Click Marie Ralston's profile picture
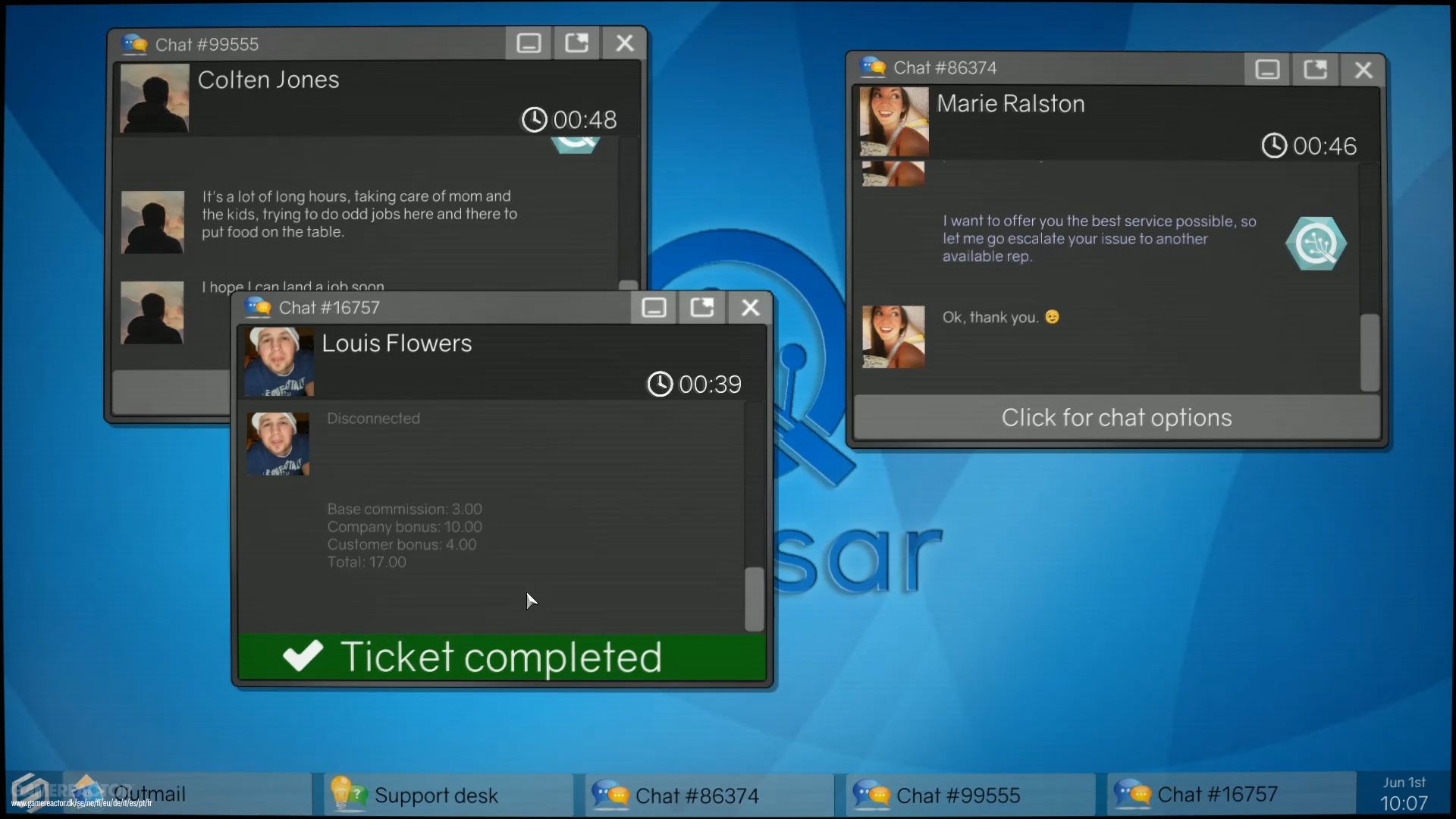Image resolution: width=1456 pixels, height=819 pixels. tap(893, 121)
